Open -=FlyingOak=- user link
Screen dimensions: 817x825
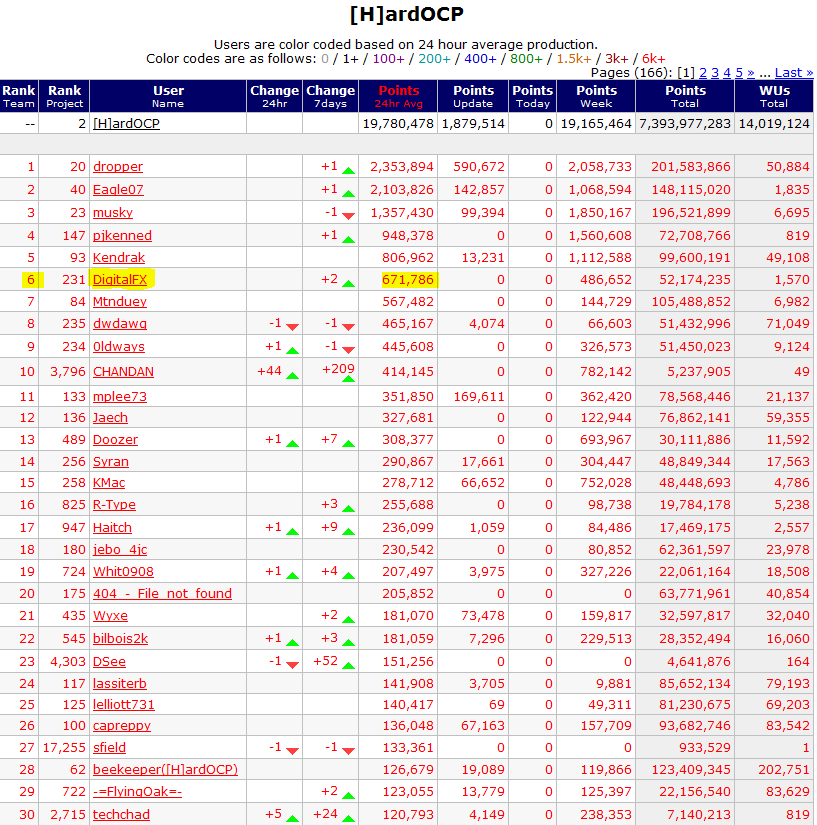[137, 792]
